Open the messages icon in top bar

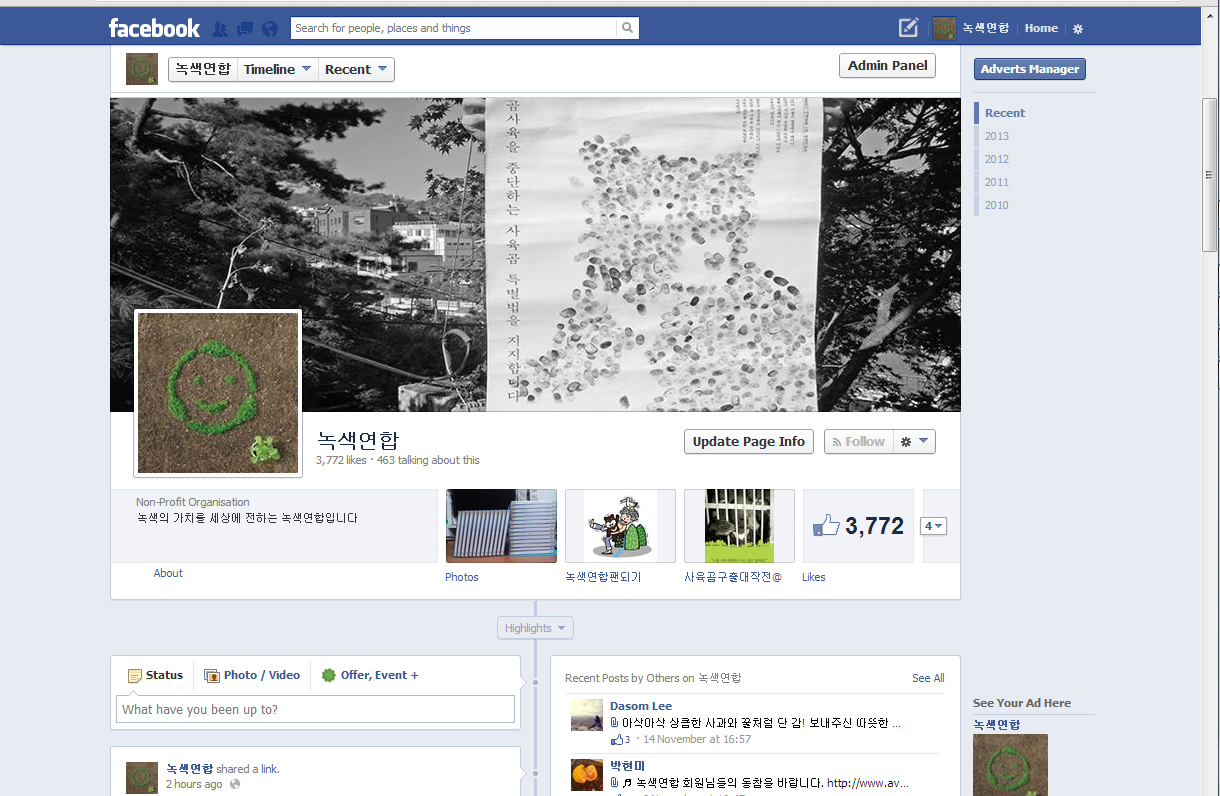(x=245, y=29)
